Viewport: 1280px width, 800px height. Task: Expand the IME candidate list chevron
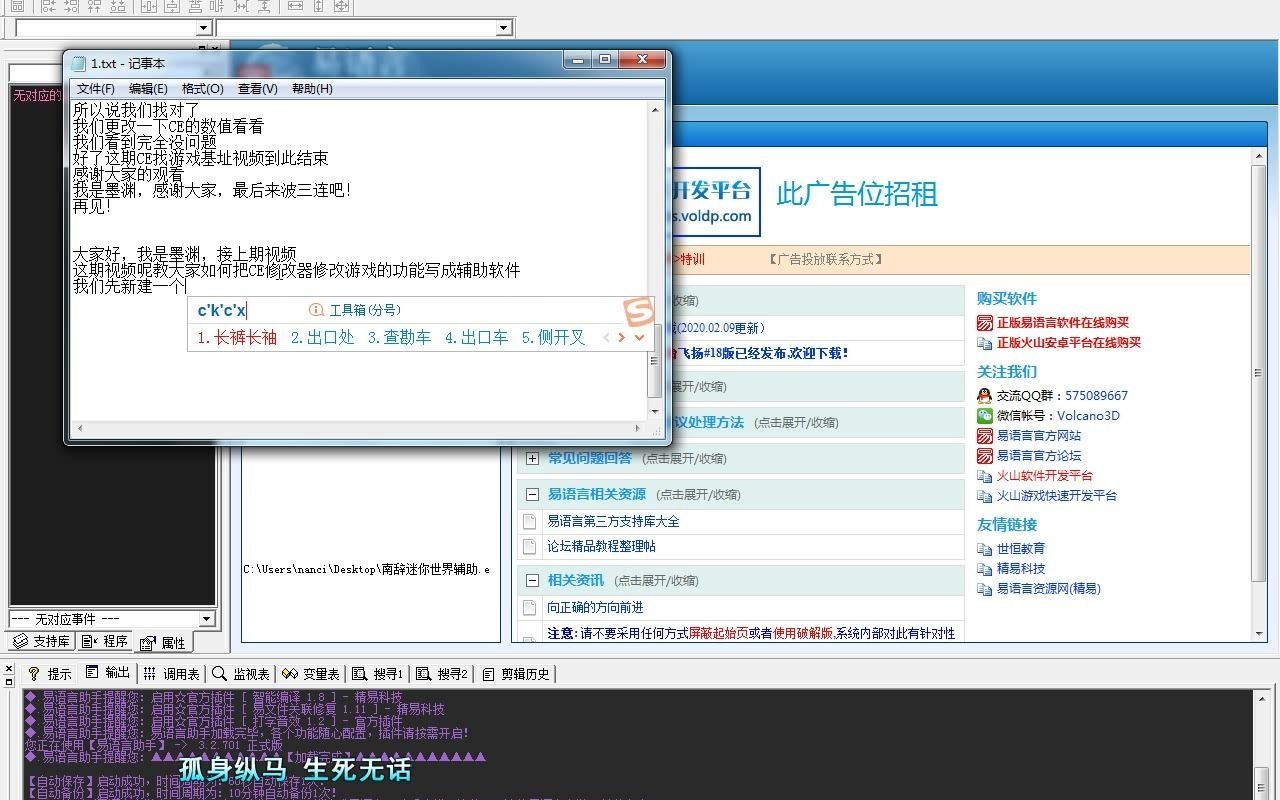point(640,338)
